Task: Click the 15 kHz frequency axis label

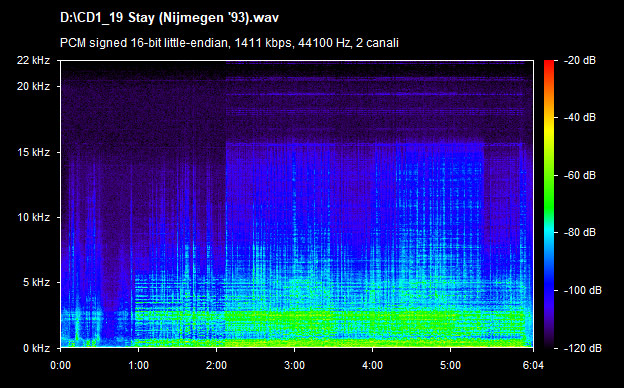Action: tap(33, 152)
